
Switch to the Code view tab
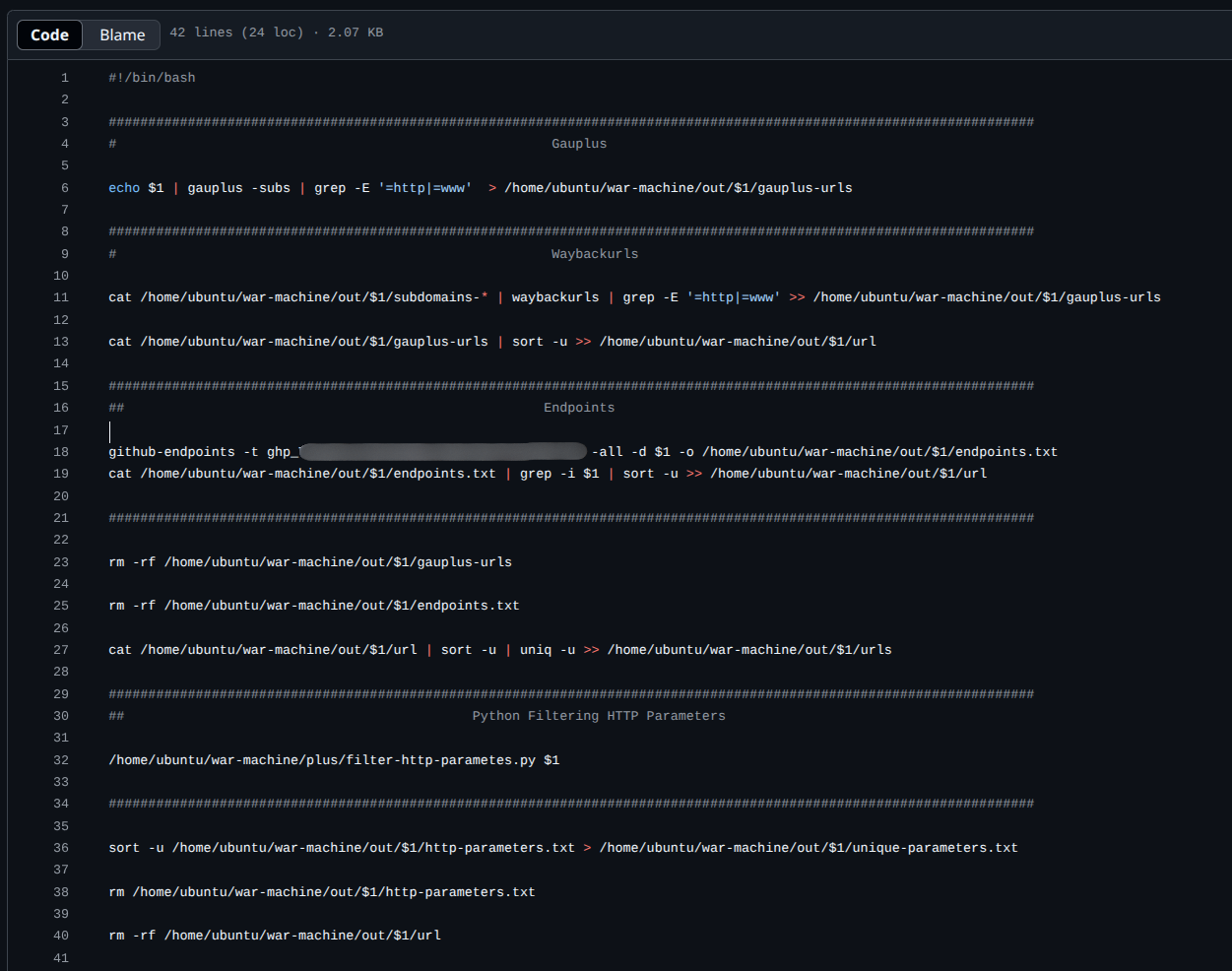[49, 34]
